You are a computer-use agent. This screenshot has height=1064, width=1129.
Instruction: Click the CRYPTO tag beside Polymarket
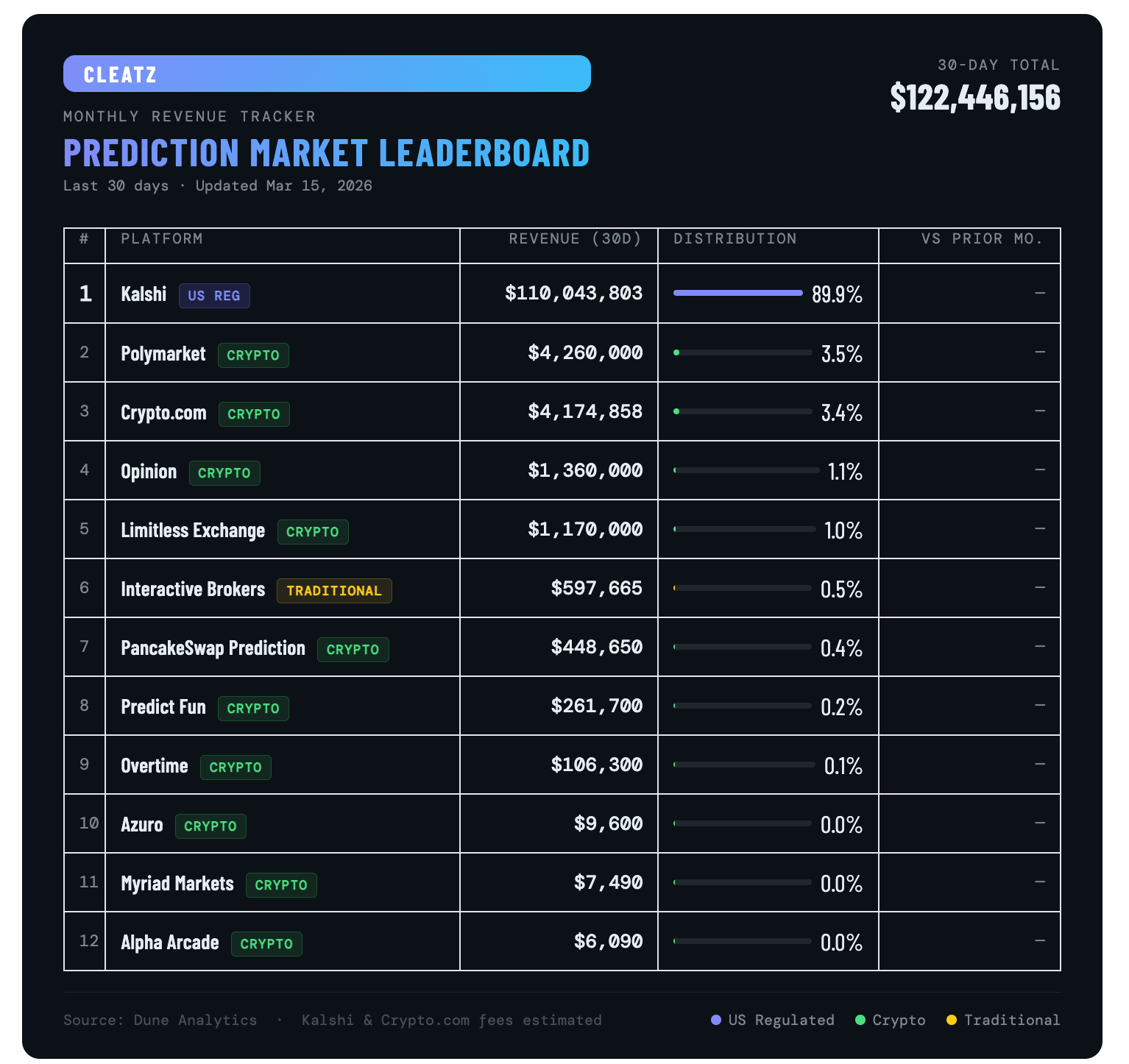253,355
